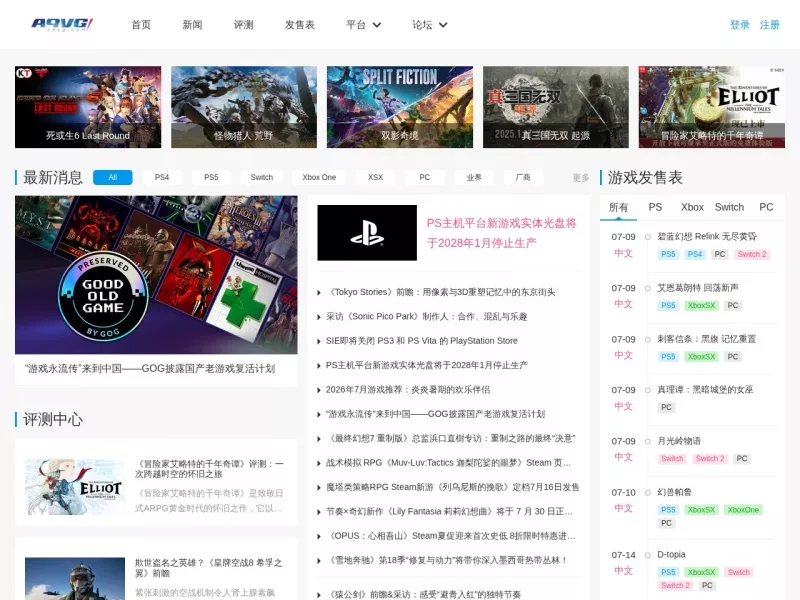The width and height of the screenshot is (800, 600).
Task: Open the 真三国无双 起源 banner
Action: coord(556,107)
